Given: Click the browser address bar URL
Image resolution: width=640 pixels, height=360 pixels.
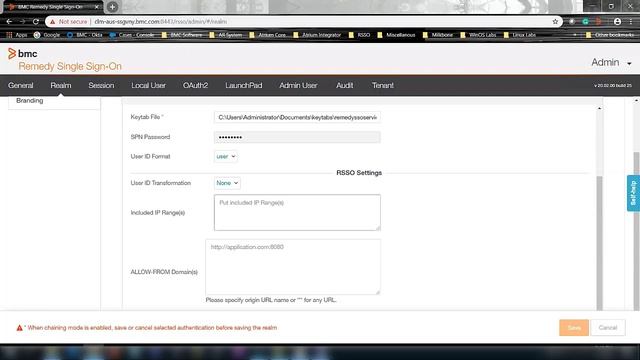Looking at the screenshot, I should [160, 22].
